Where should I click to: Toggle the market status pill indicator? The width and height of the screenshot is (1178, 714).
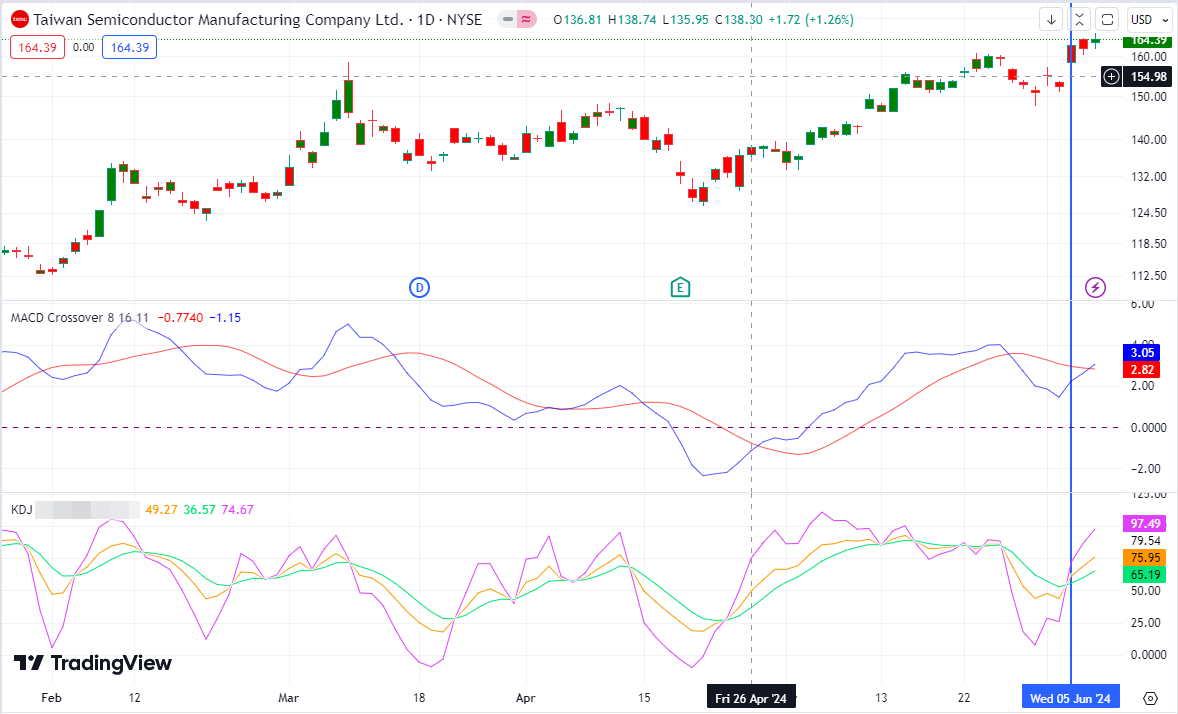[x=508, y=20]
